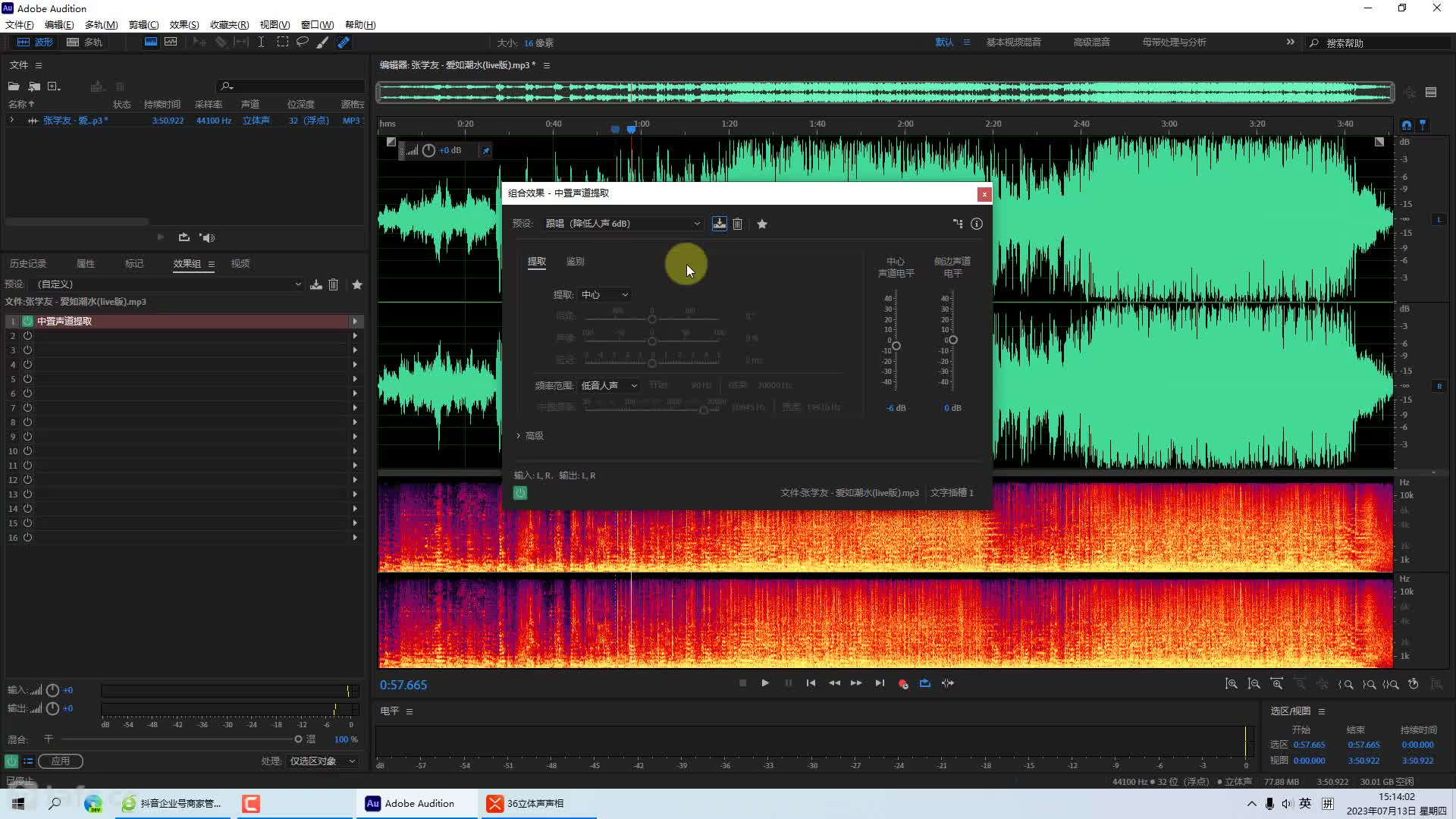Click the red Record button

point(903,683)
